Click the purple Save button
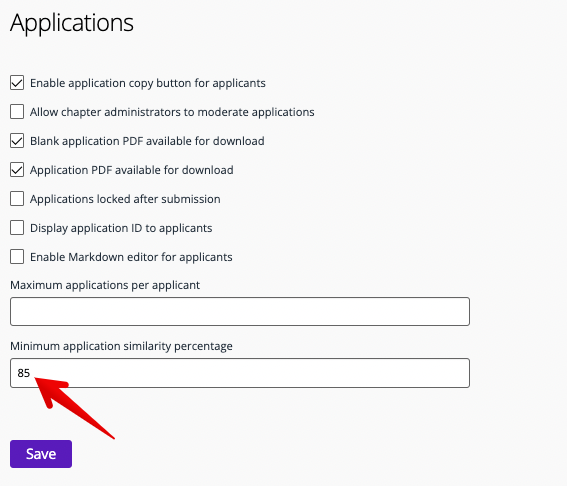567x486 pixels. pos(41,454)
